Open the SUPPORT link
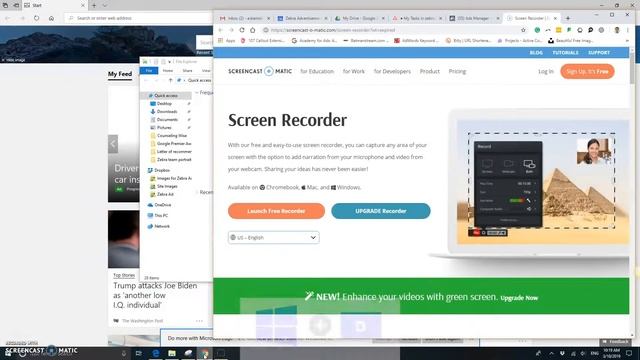 coord(599,53)
